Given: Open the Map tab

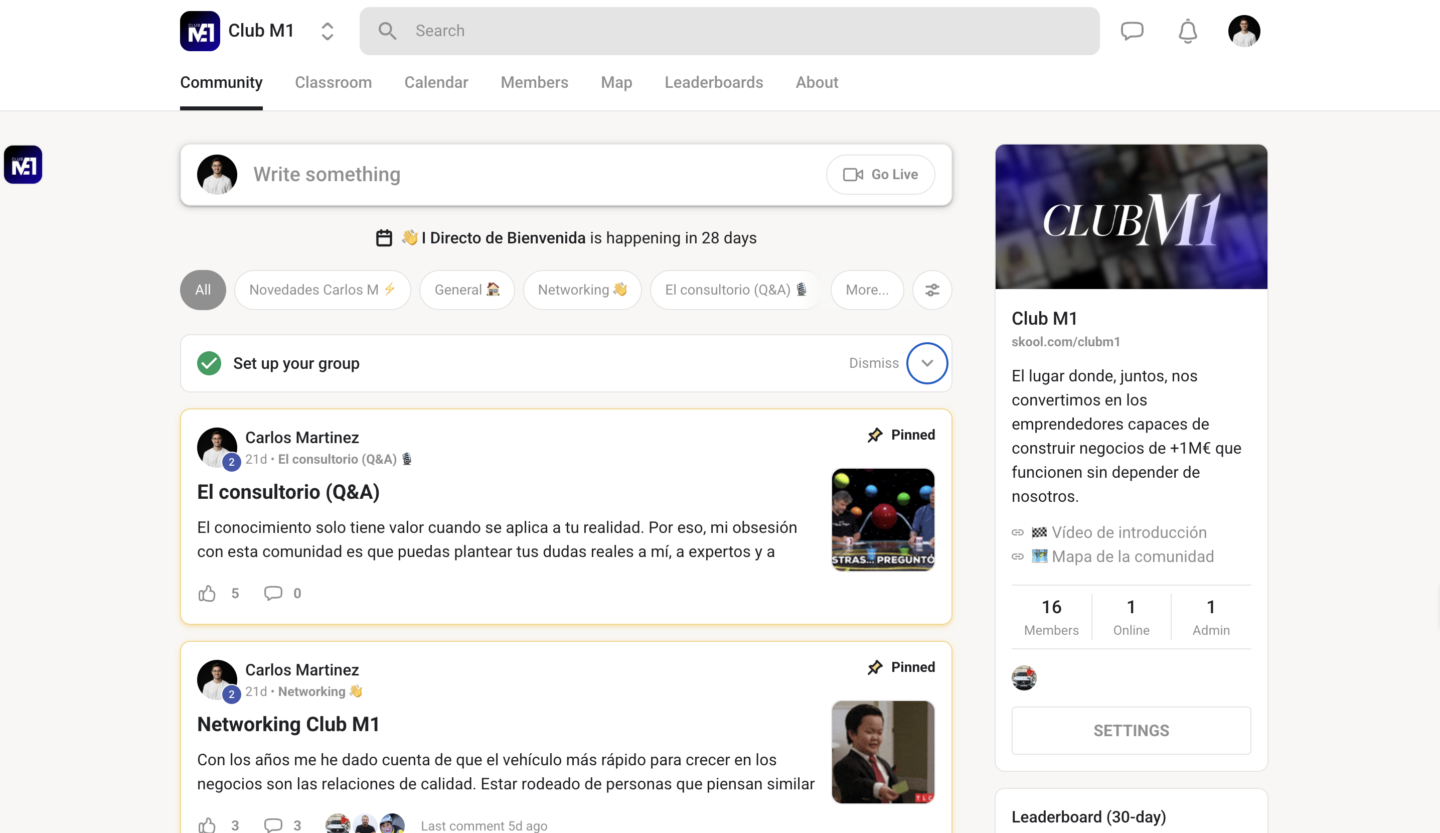Looking at the screenshot, I should tap(616, 83).
